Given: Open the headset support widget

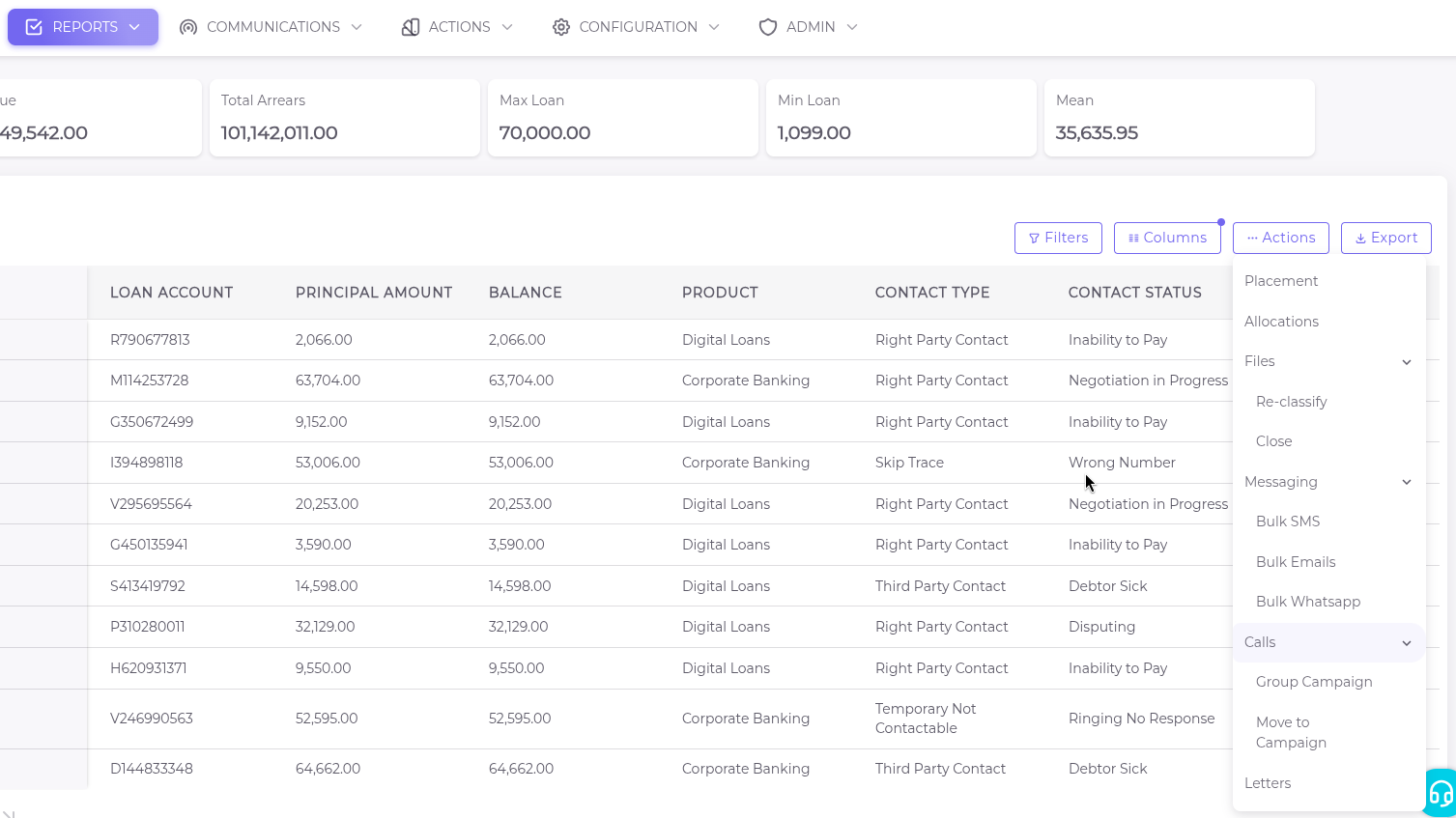Looking at the screenshot, I should [x=1441, y=794].
